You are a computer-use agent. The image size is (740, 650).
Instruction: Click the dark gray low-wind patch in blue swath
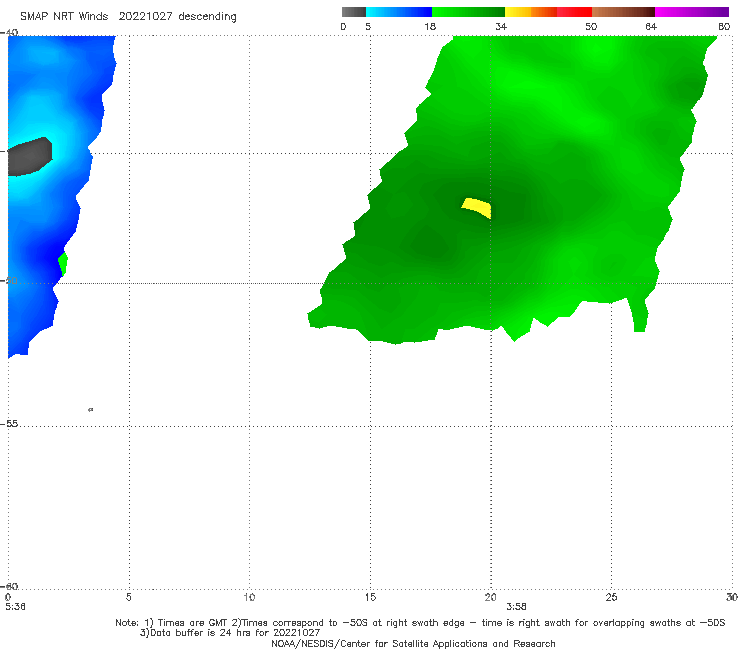coord(30,156)
